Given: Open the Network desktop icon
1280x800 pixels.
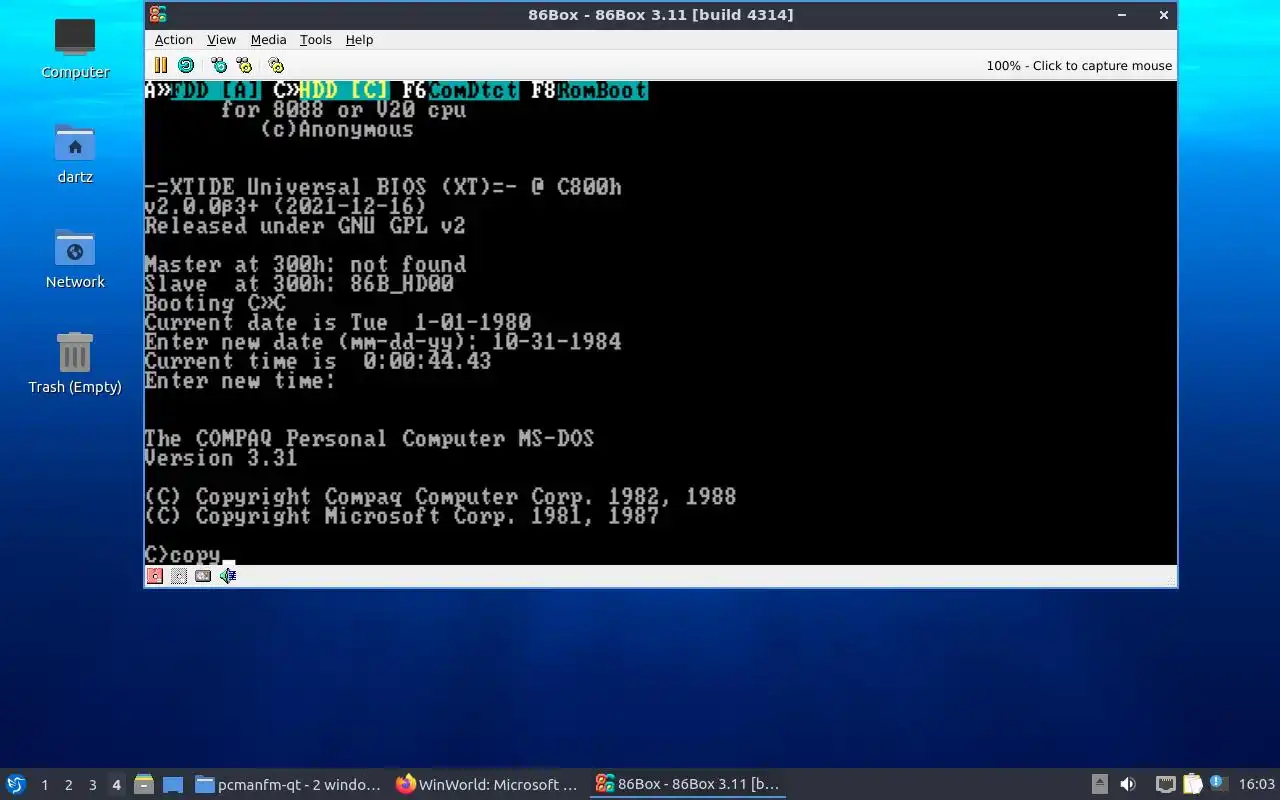Looking at the screenshot, I should 75,258.
